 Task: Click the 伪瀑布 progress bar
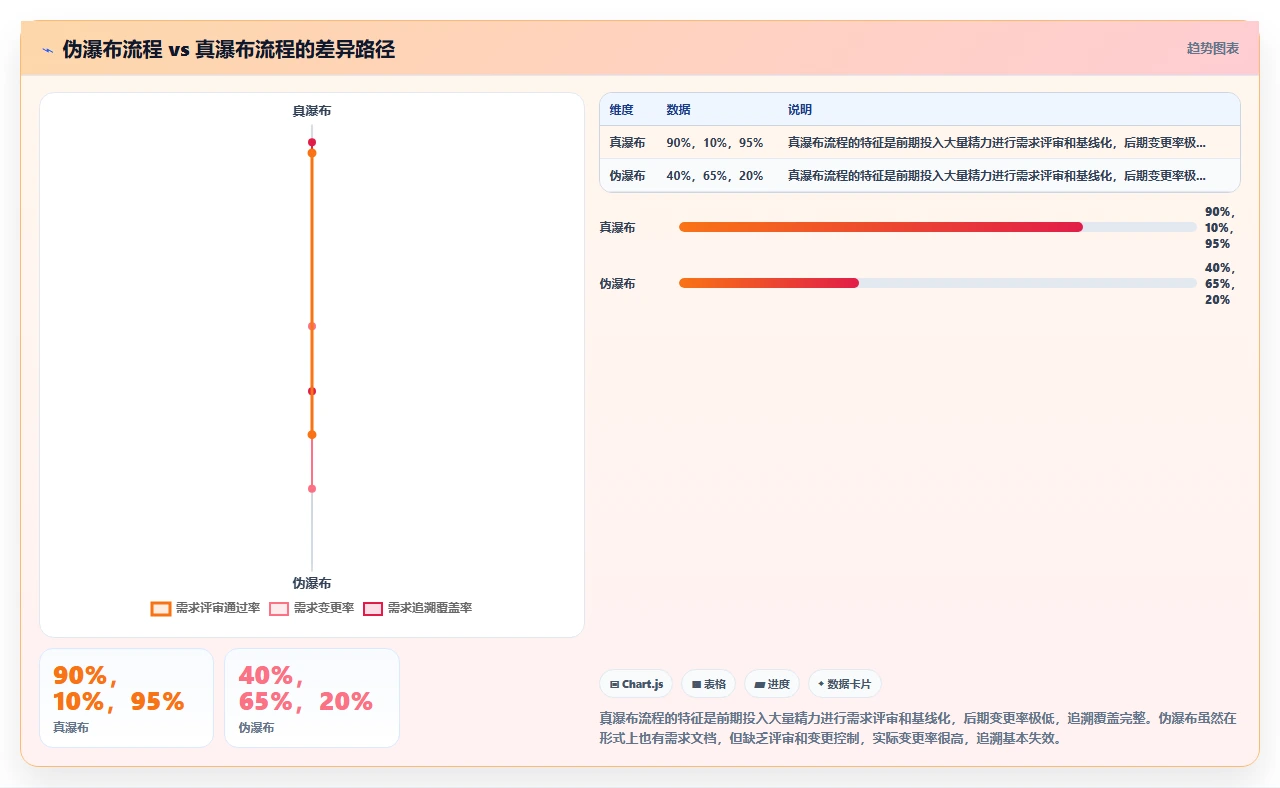click(938, 283)
